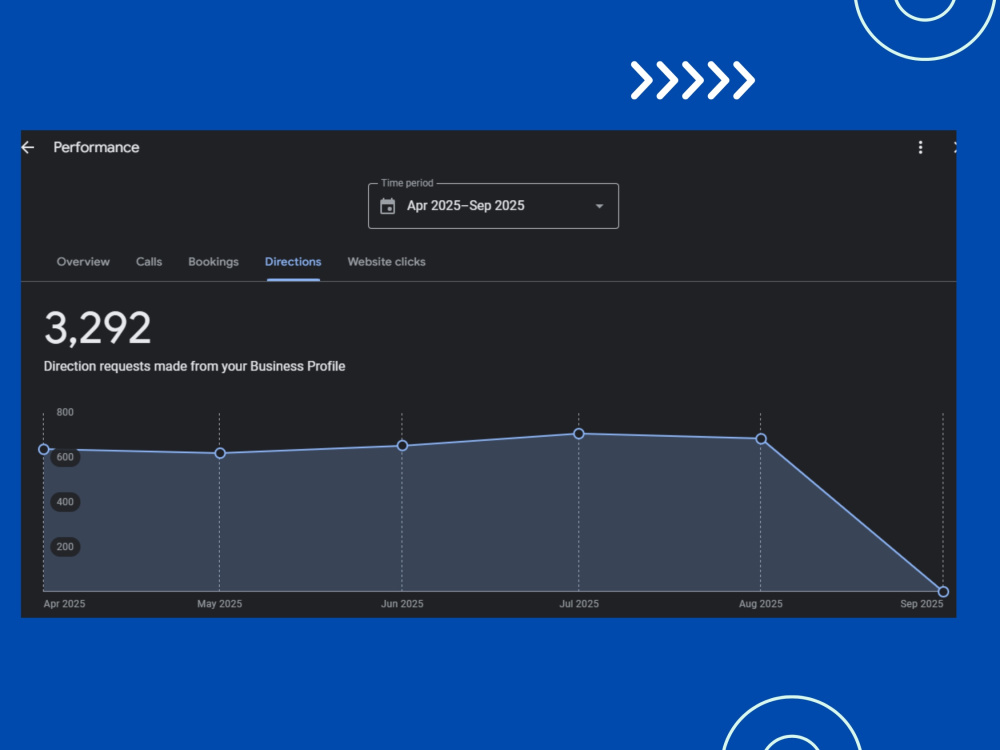
Task: Click the Apr 2025 x-axis label
Action: (x=64, y=604)
